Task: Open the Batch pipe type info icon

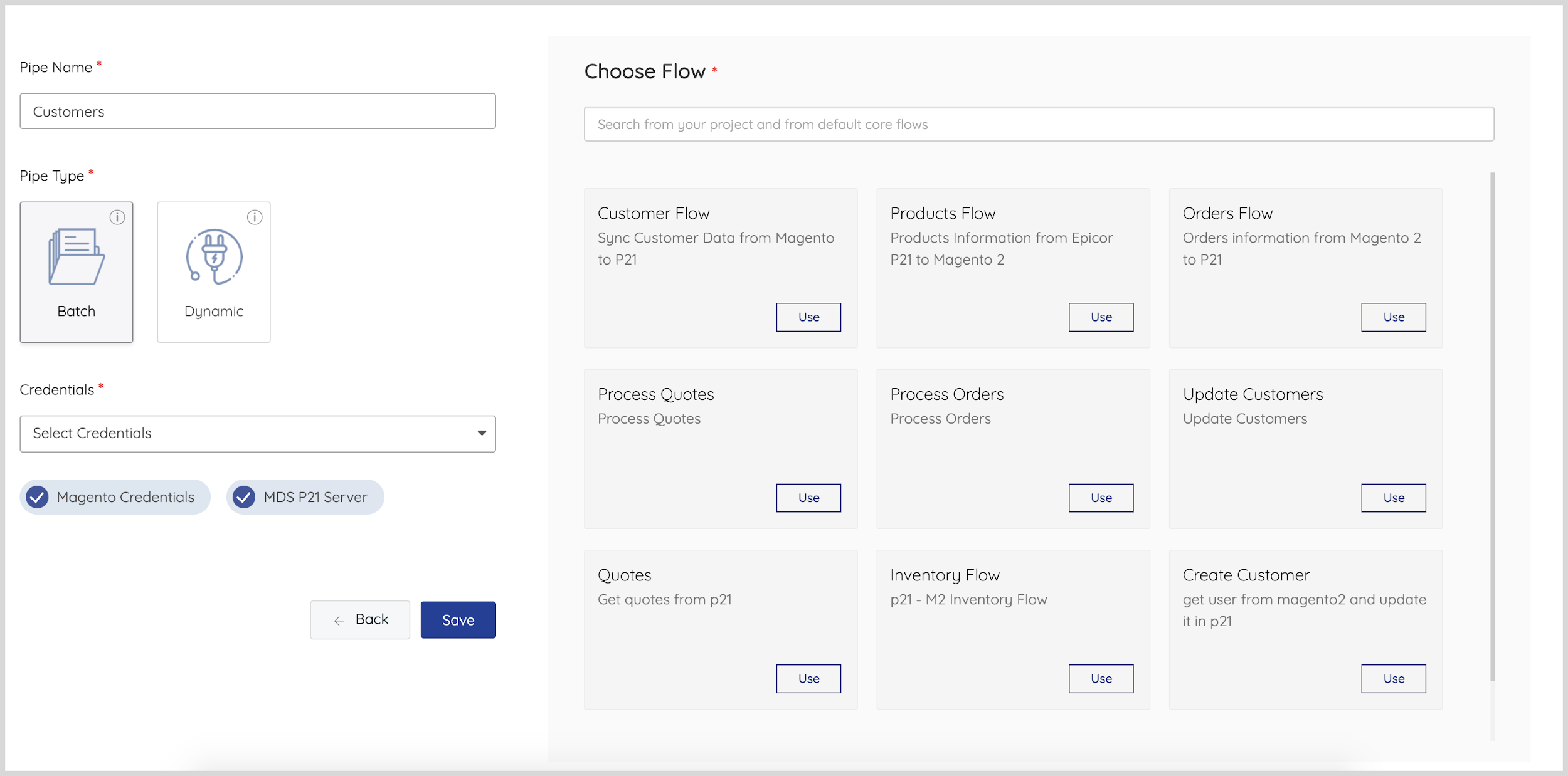Action: click(x=117, y=218)
